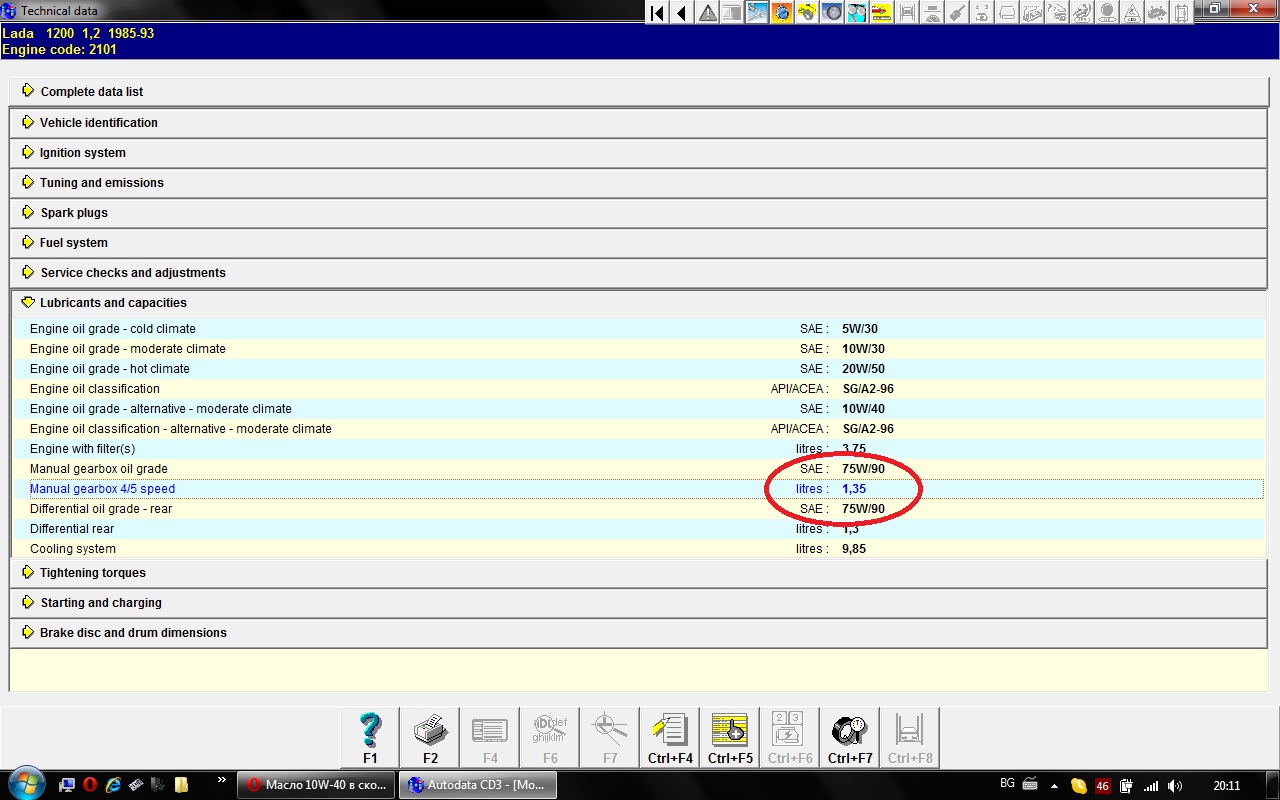Click the red 46 badge tray icon

click(x=1103, y=786)
